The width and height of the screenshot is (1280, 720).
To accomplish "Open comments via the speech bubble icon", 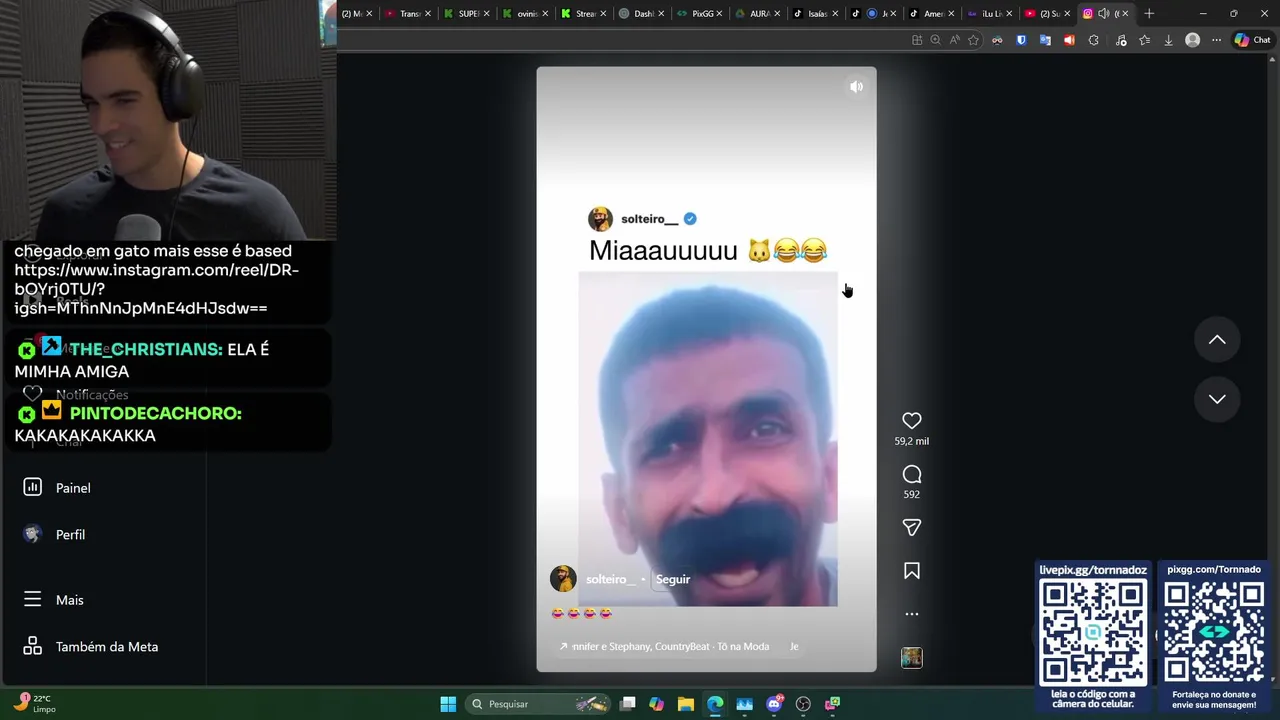I will 911,474.
